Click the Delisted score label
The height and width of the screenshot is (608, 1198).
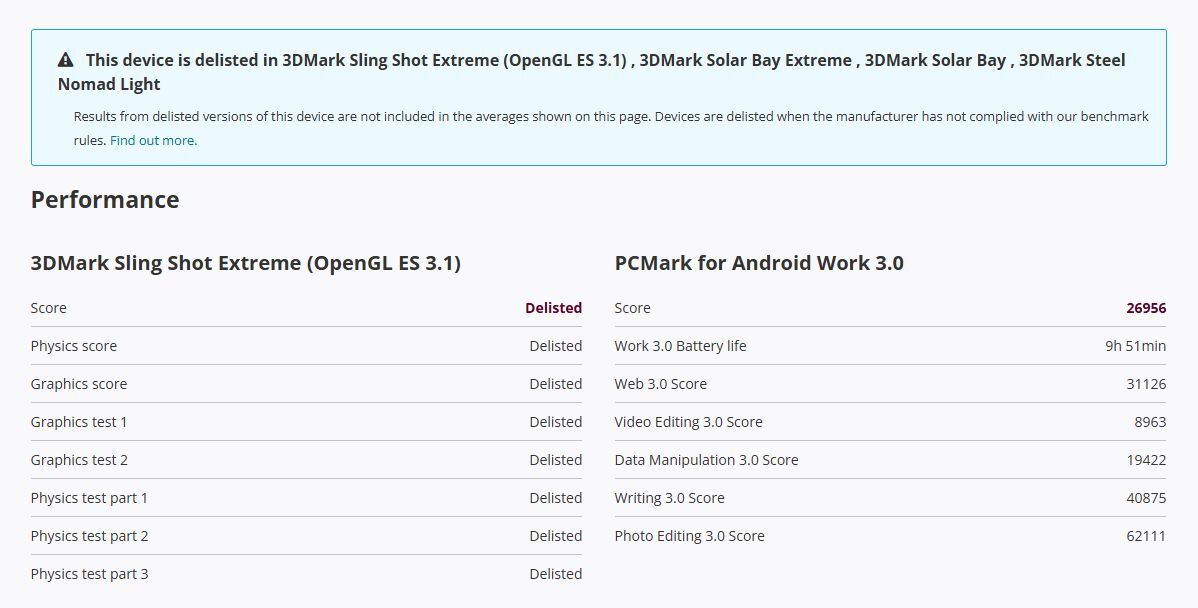click(553, 308)
